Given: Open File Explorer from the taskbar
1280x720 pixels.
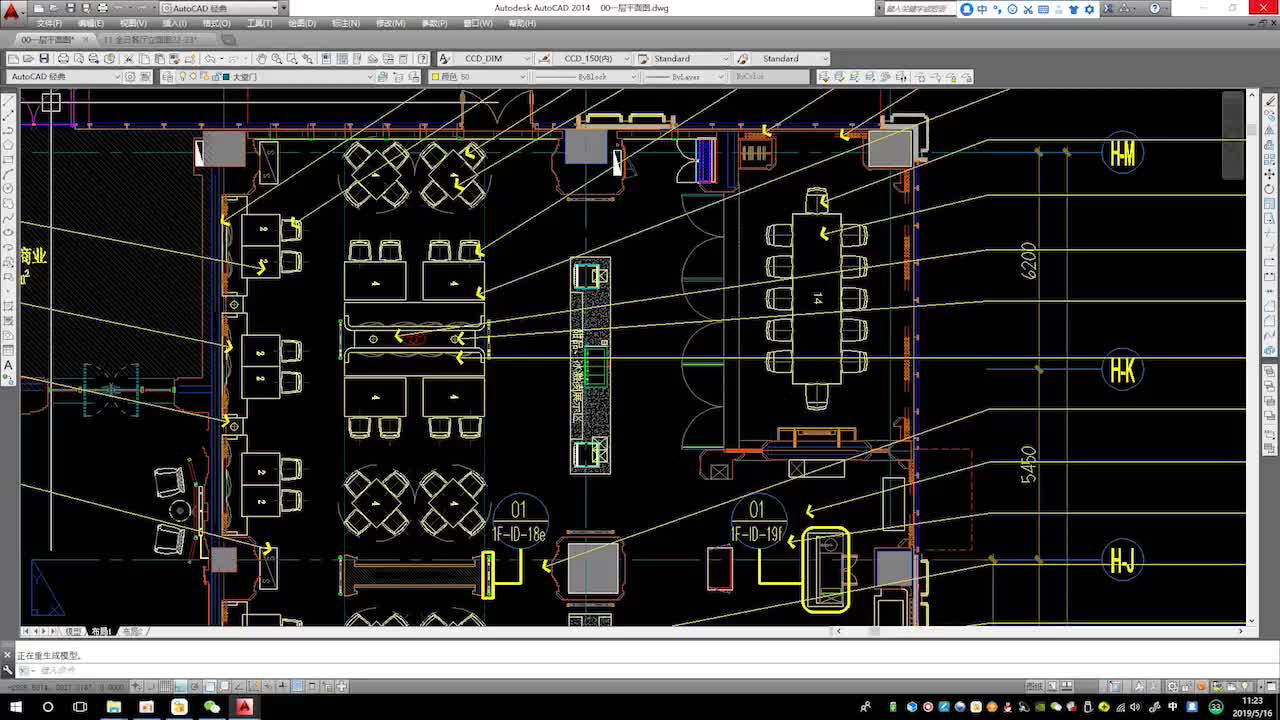Looking at the screenshot, I should click(x=114, y=707).
